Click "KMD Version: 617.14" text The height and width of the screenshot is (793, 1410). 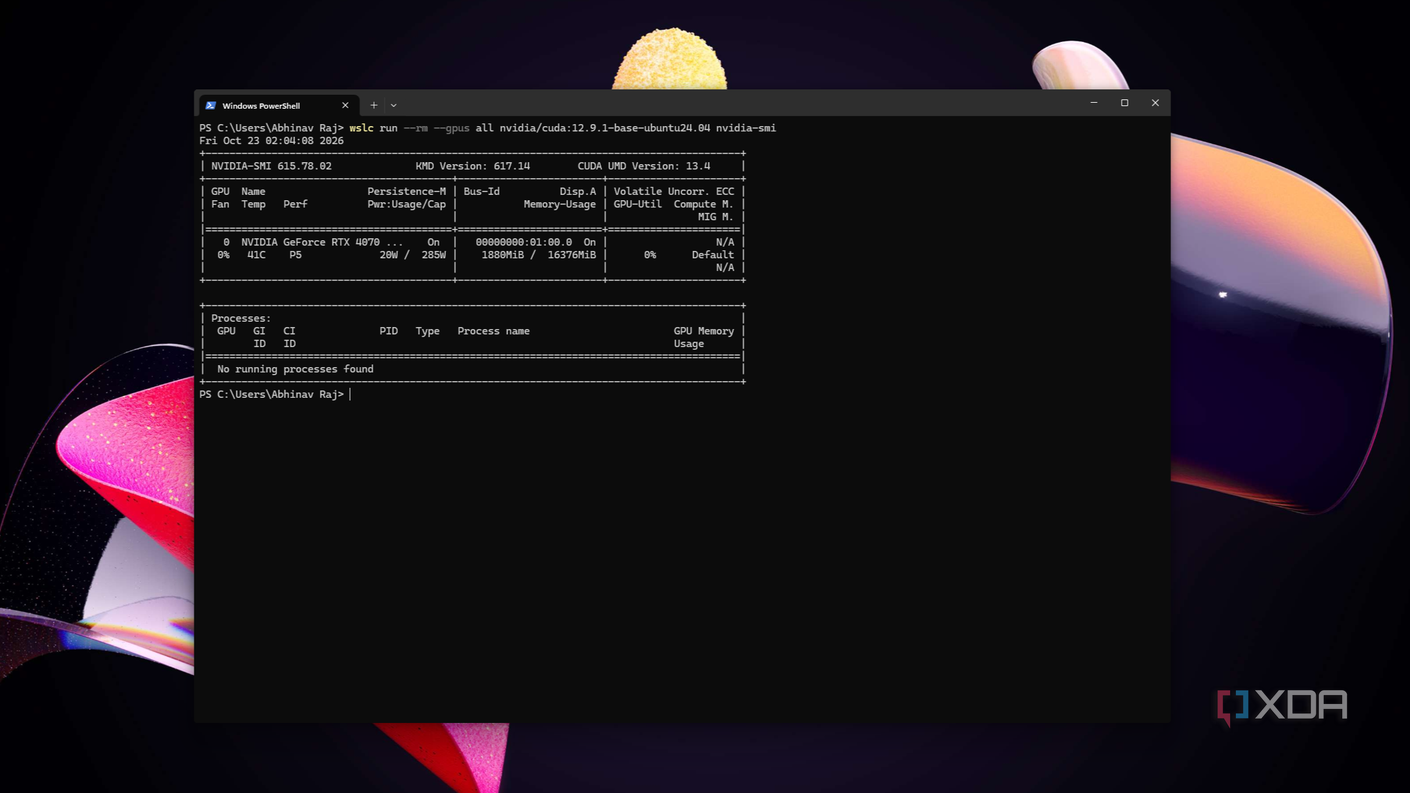(x=473, y=166)
